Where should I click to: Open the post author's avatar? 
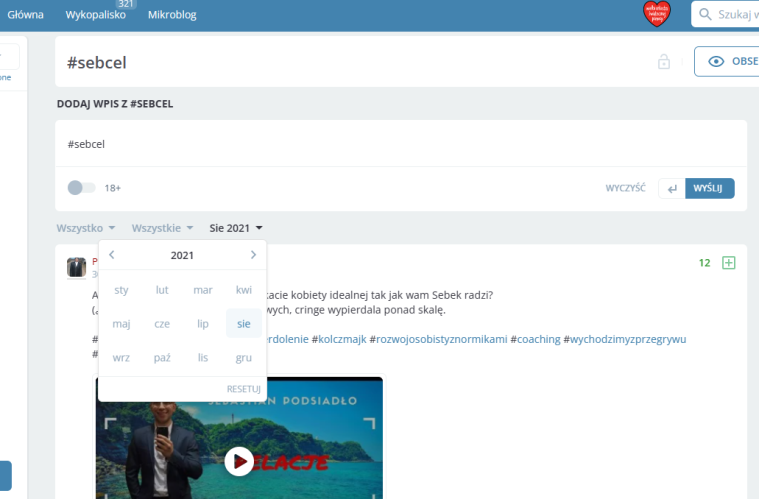tap(76, 267)
